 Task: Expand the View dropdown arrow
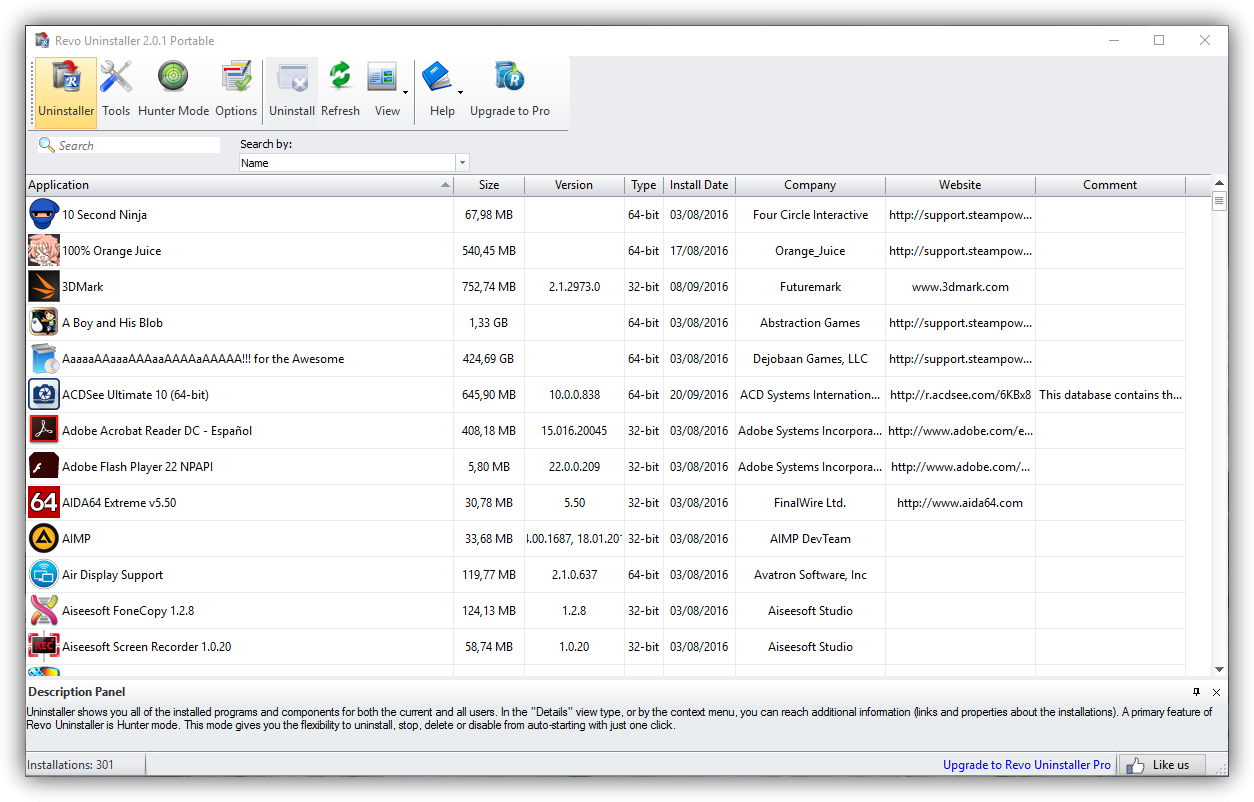405,92
